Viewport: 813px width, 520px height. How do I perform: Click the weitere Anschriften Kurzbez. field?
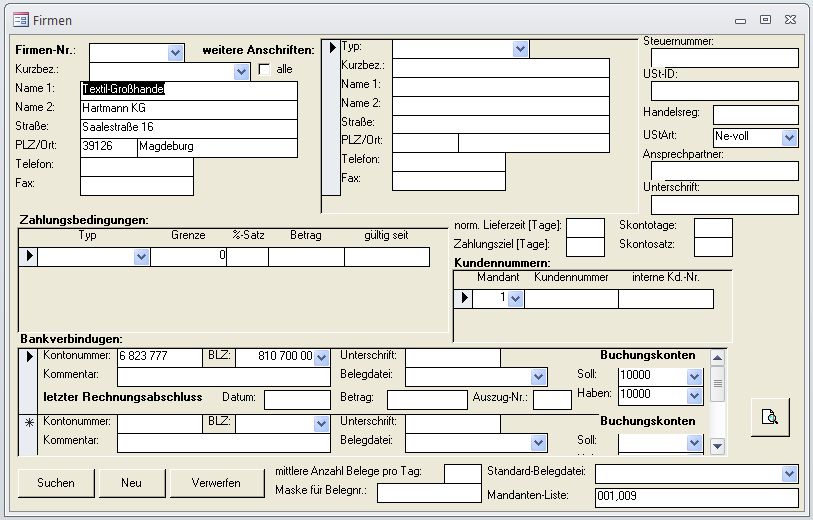click(x=500, y=68)
